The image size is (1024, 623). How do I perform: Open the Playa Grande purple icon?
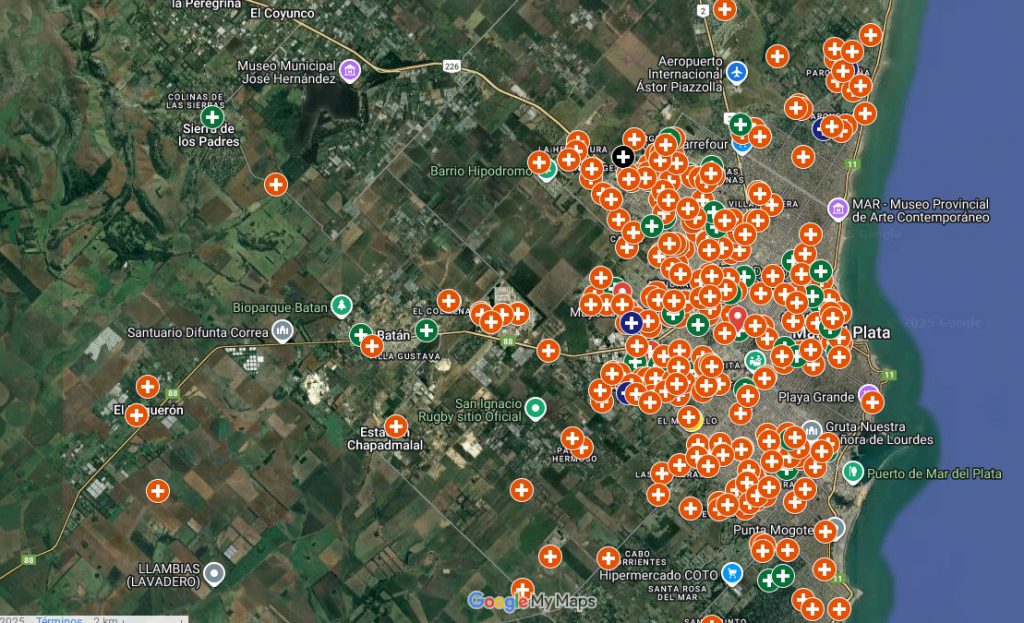pos(867,393)
